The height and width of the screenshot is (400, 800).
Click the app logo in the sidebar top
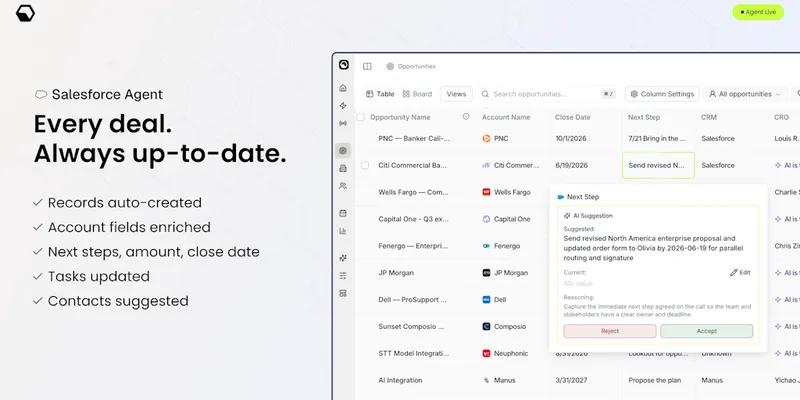[344, 65]
